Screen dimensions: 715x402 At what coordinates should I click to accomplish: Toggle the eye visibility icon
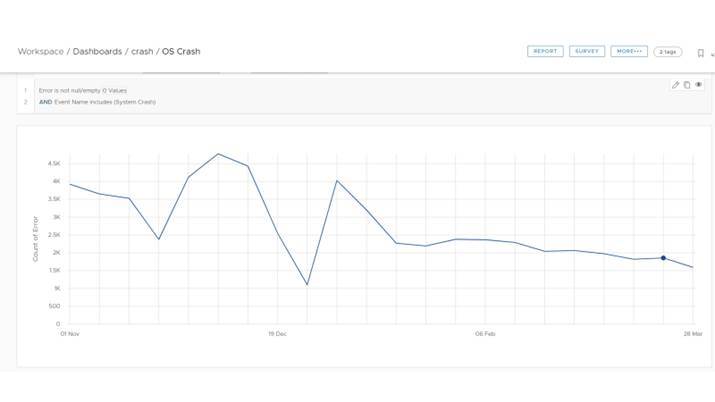(x=699, y=85)
